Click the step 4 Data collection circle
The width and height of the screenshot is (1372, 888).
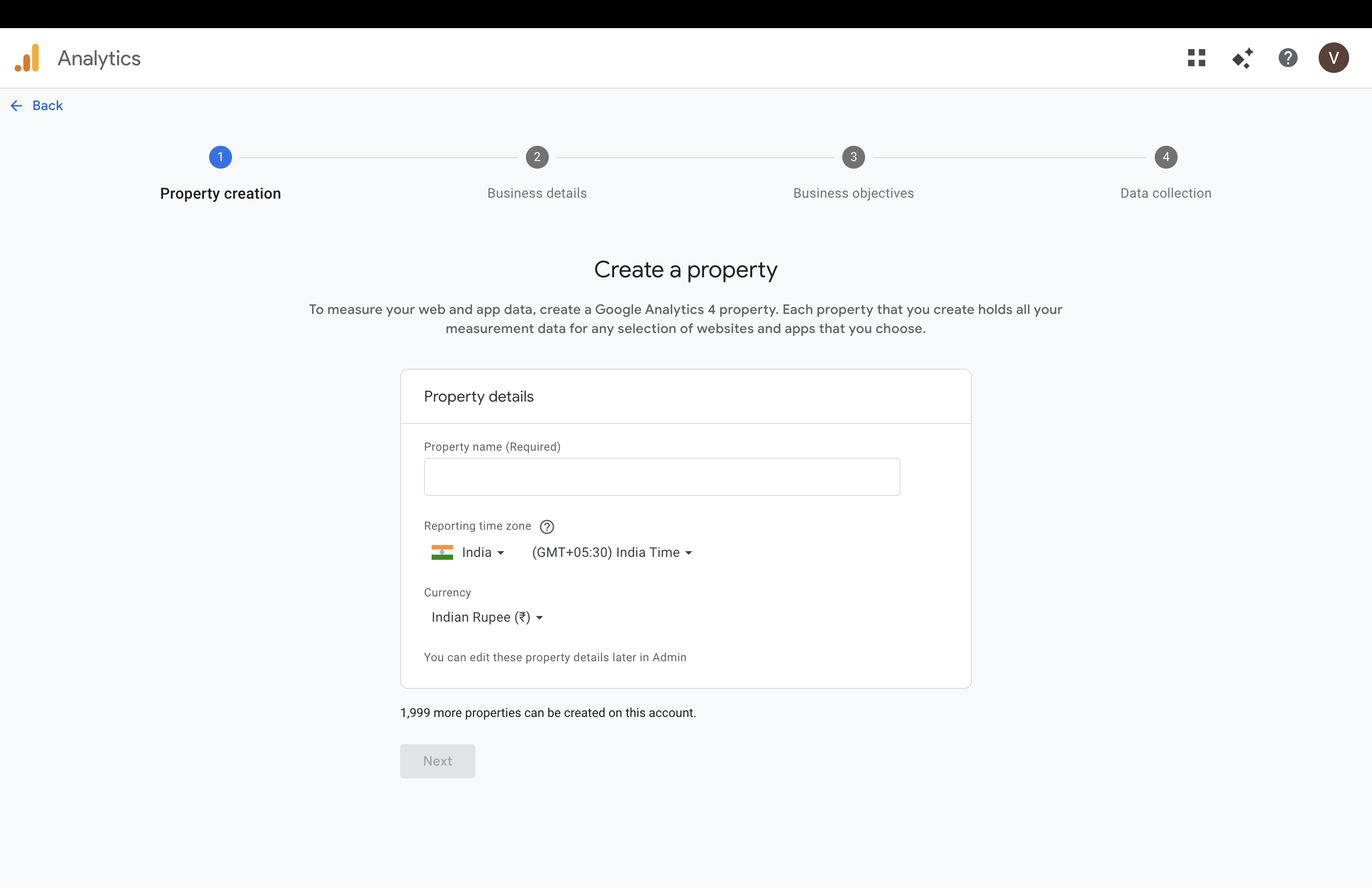coord(1166,157)
